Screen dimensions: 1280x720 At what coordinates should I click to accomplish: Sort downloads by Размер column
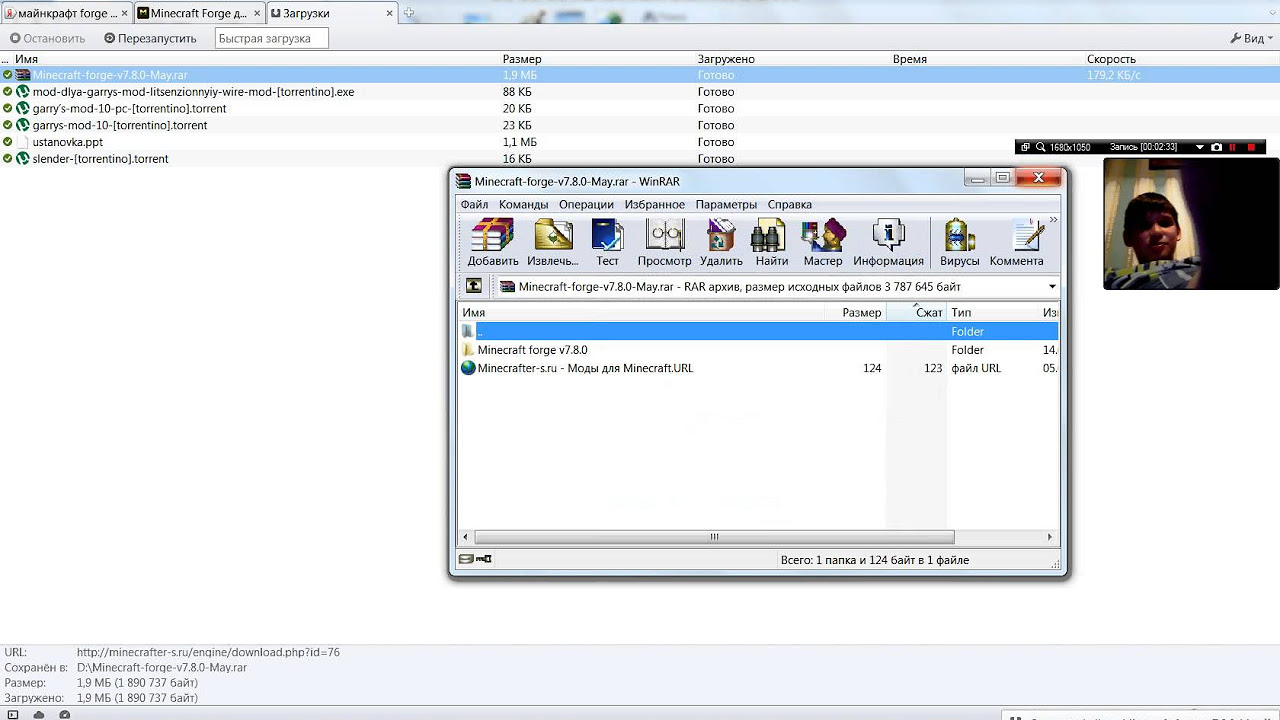click(x=522, y=59)
